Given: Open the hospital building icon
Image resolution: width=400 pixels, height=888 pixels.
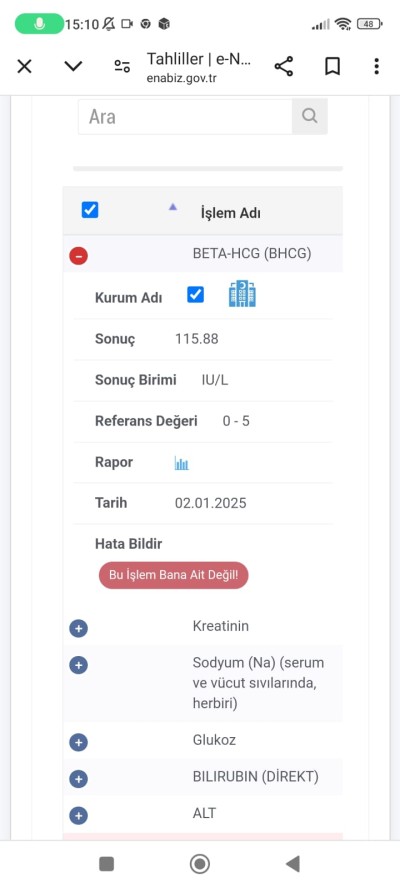Looking at the screenshot, I should click(x=242, y=294).
